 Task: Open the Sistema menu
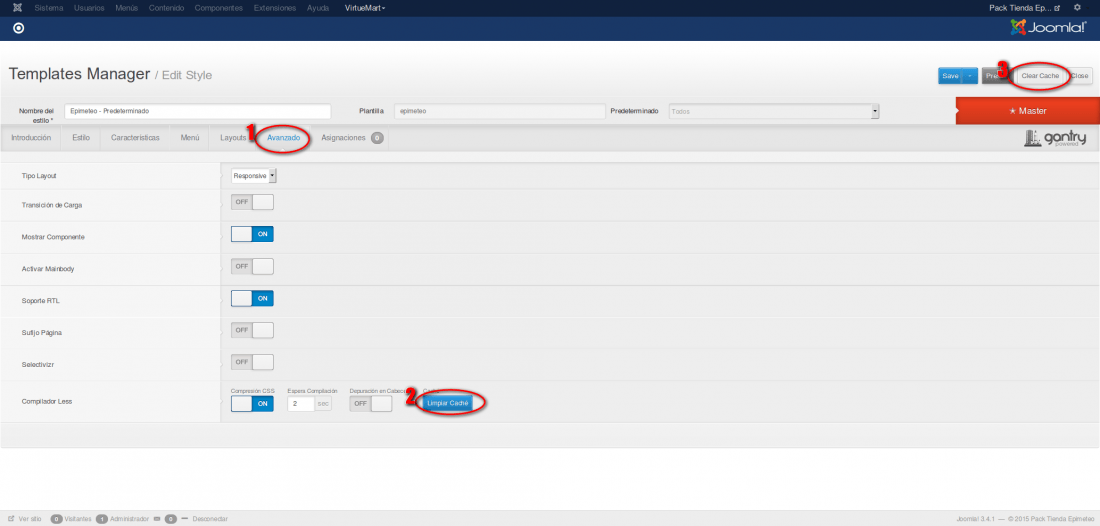coord(49,8)
